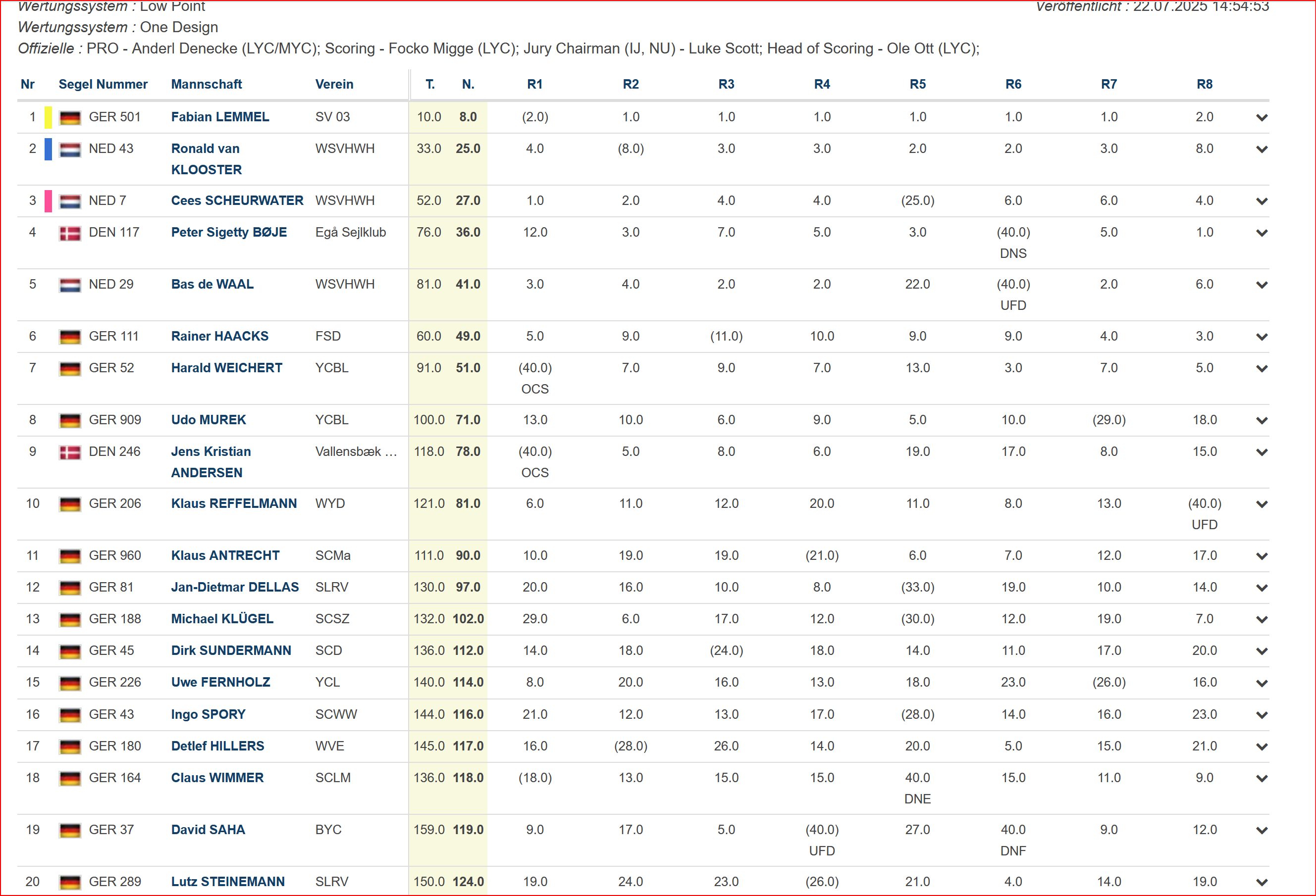1316x896 pixels.
Task: Click the German flag beside GER 501
Action: [x=70, y=118]
